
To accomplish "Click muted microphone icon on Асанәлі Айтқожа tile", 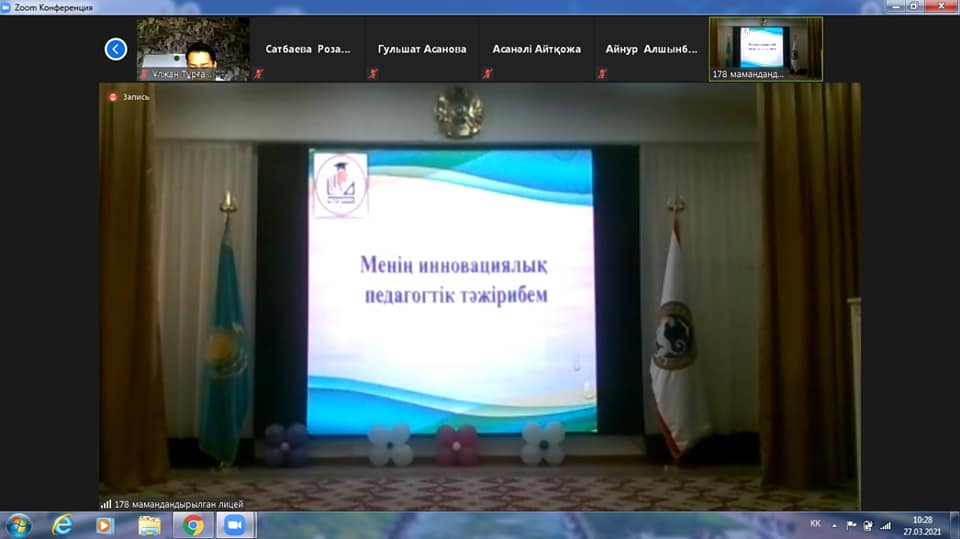I will point(487,73).
